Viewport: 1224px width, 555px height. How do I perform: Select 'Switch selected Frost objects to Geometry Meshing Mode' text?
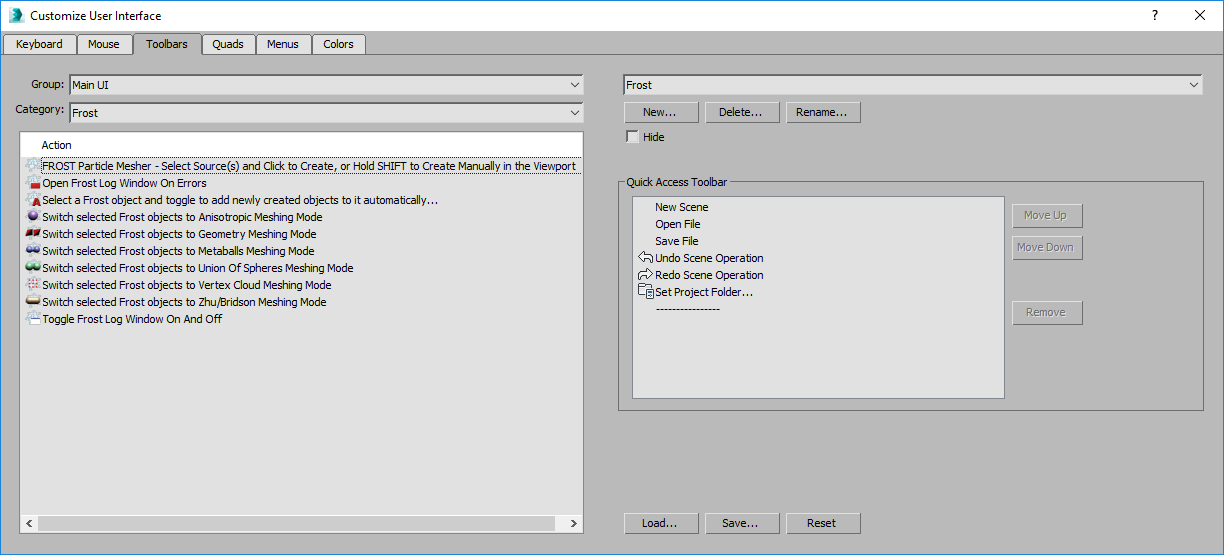coord(179,234)
